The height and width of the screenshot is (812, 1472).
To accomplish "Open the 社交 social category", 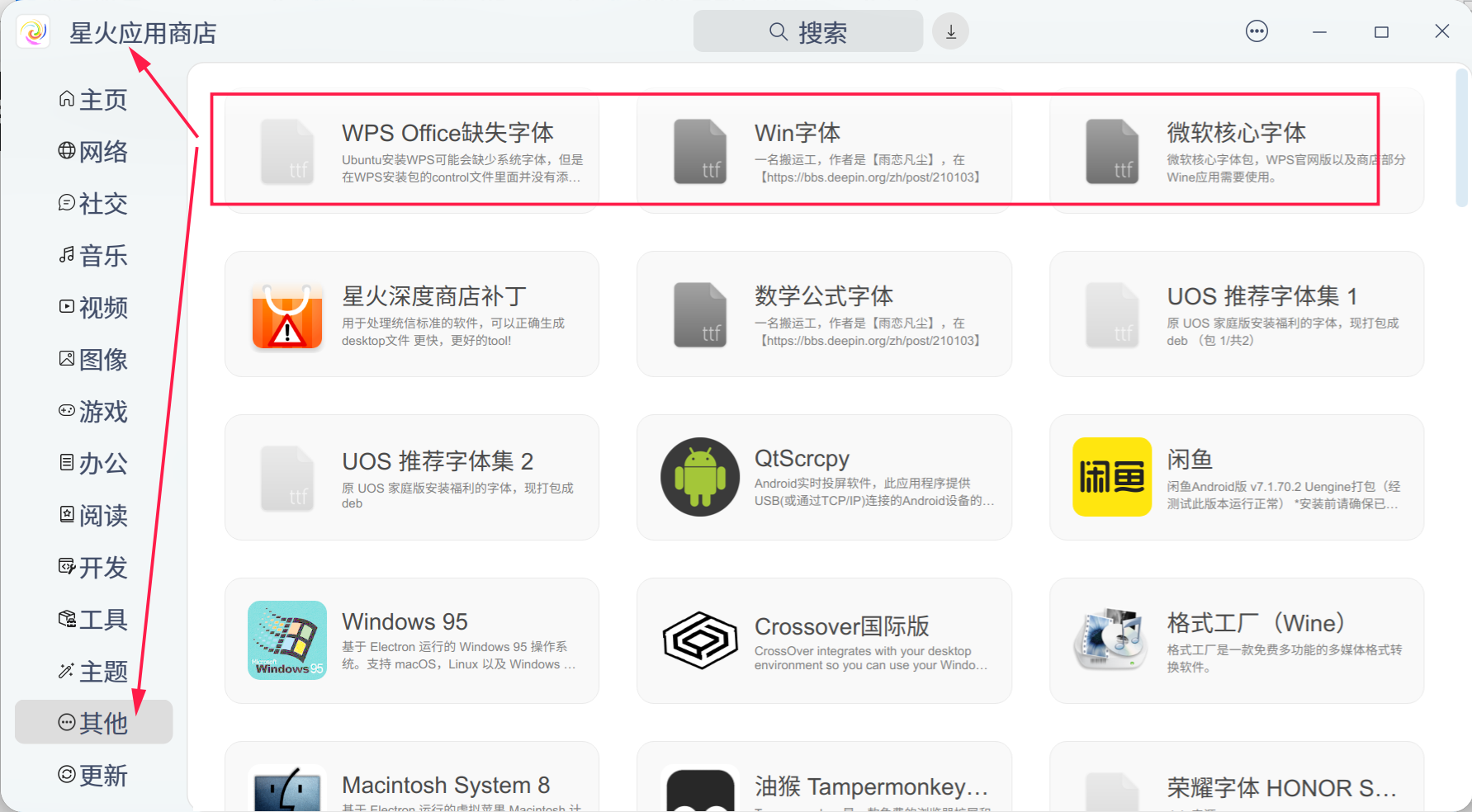I will tap(93, 204).
